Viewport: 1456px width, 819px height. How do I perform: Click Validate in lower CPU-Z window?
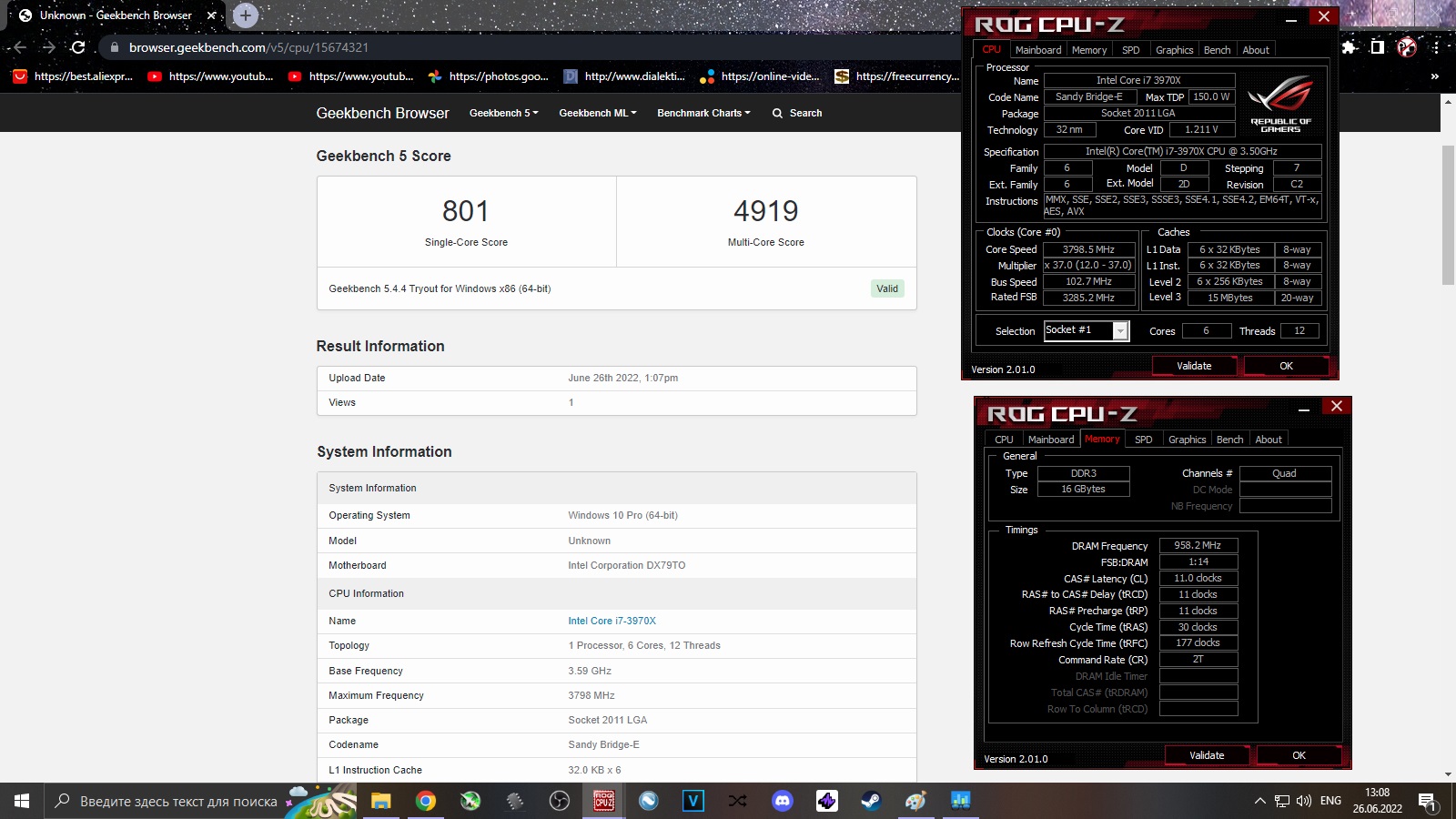1207,755
